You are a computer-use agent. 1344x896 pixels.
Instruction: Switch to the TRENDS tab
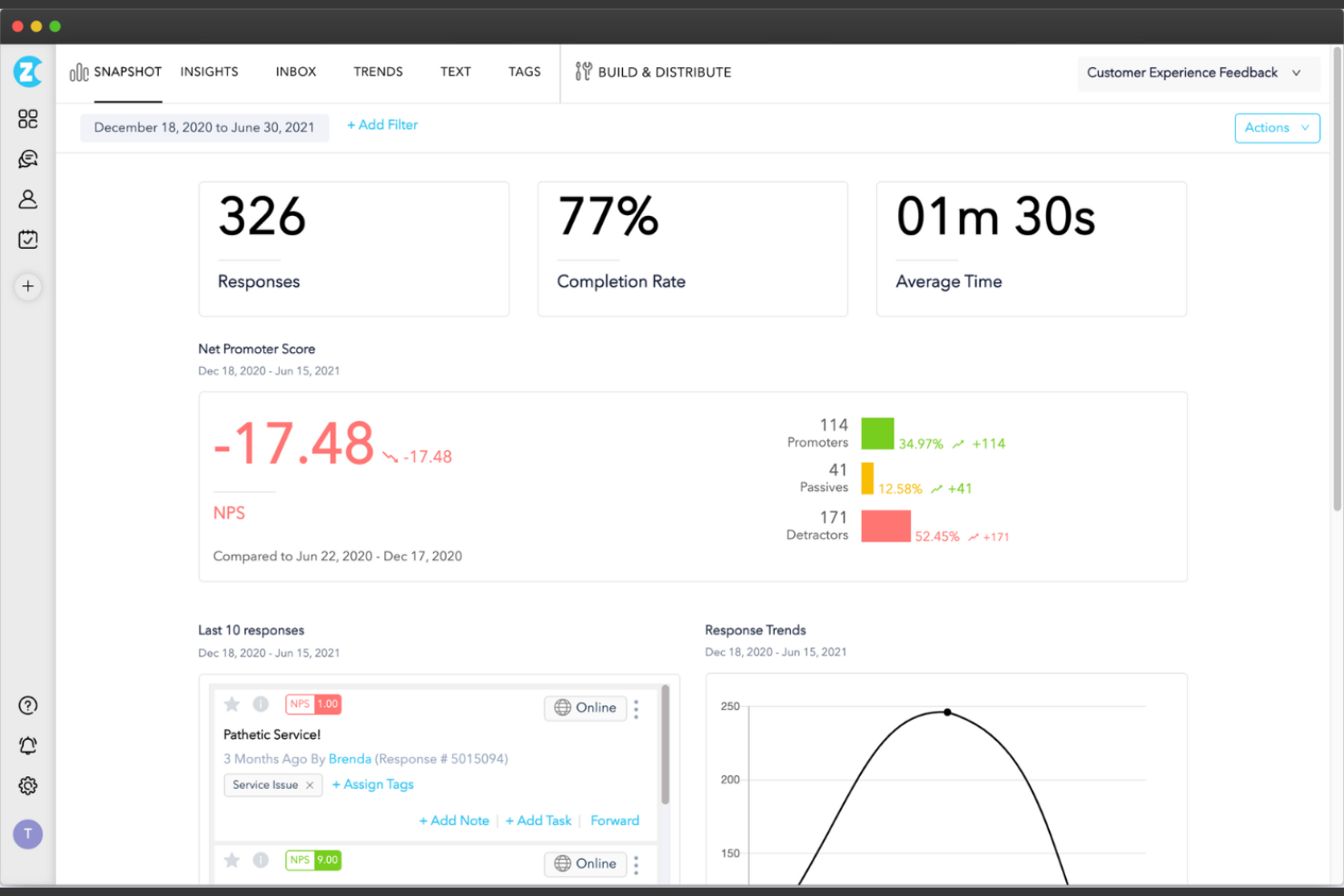coord(378,72)
